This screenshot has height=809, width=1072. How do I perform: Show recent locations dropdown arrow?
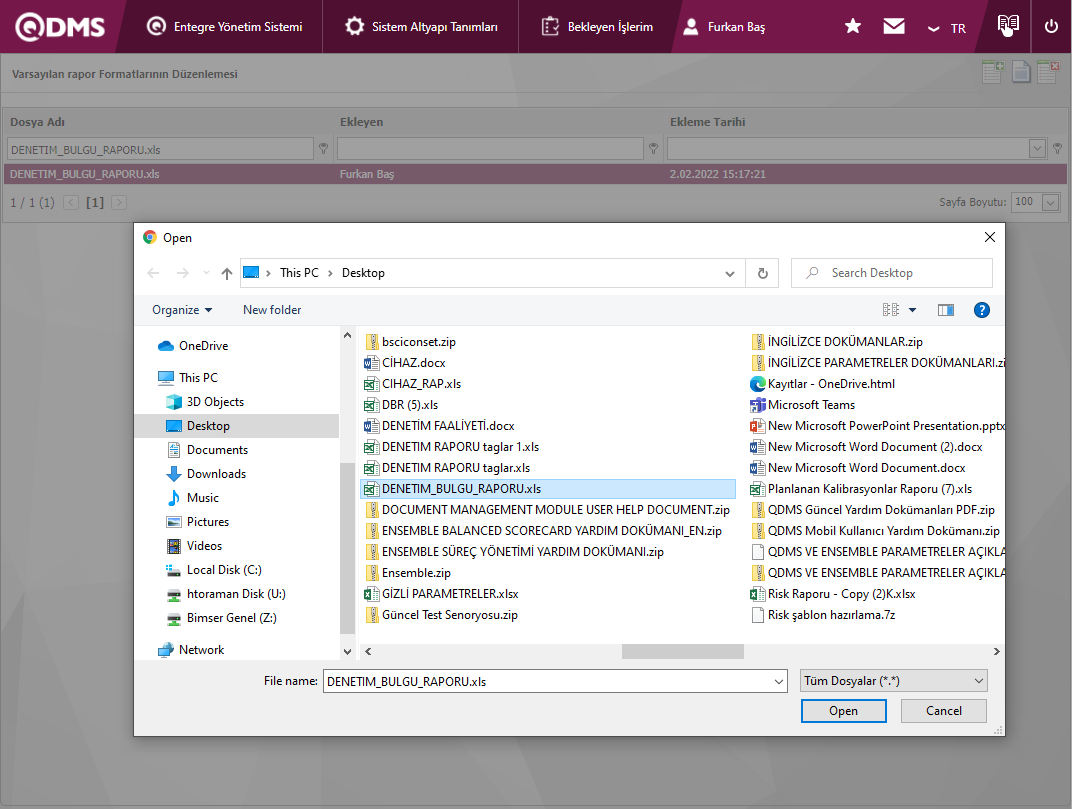coord(206,273)
